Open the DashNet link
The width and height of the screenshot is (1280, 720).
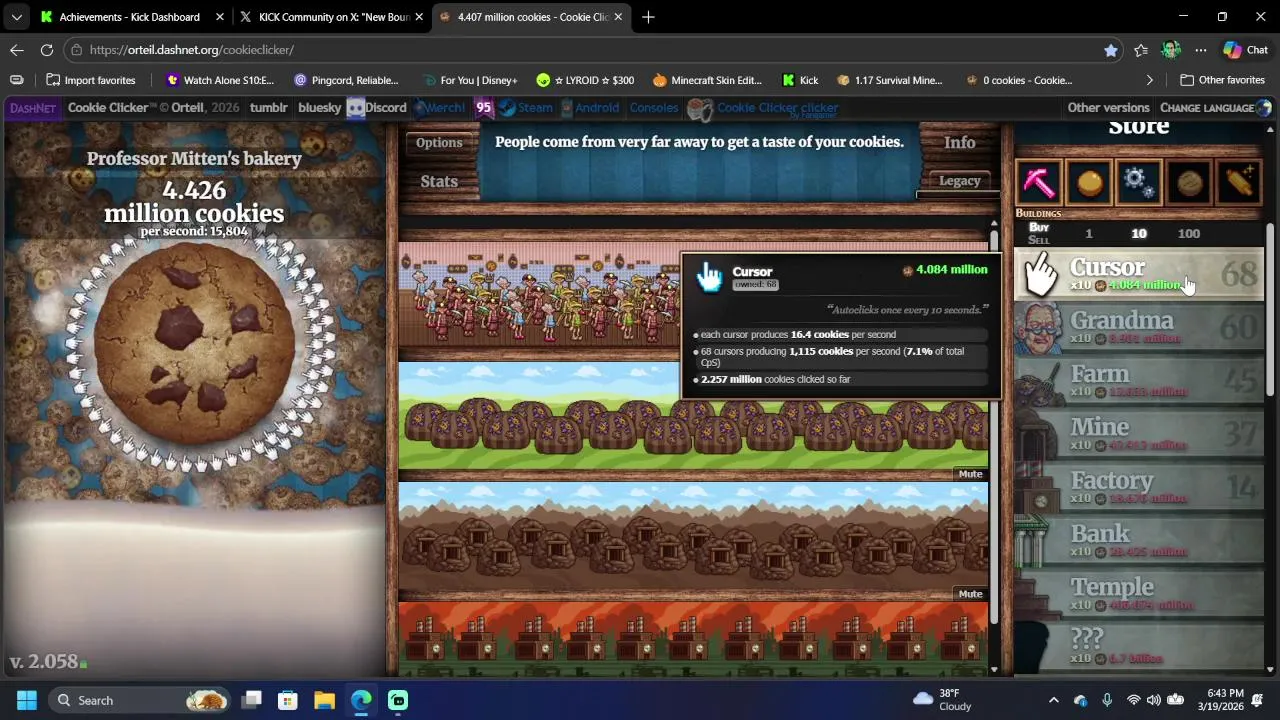[x=32, y=108]
